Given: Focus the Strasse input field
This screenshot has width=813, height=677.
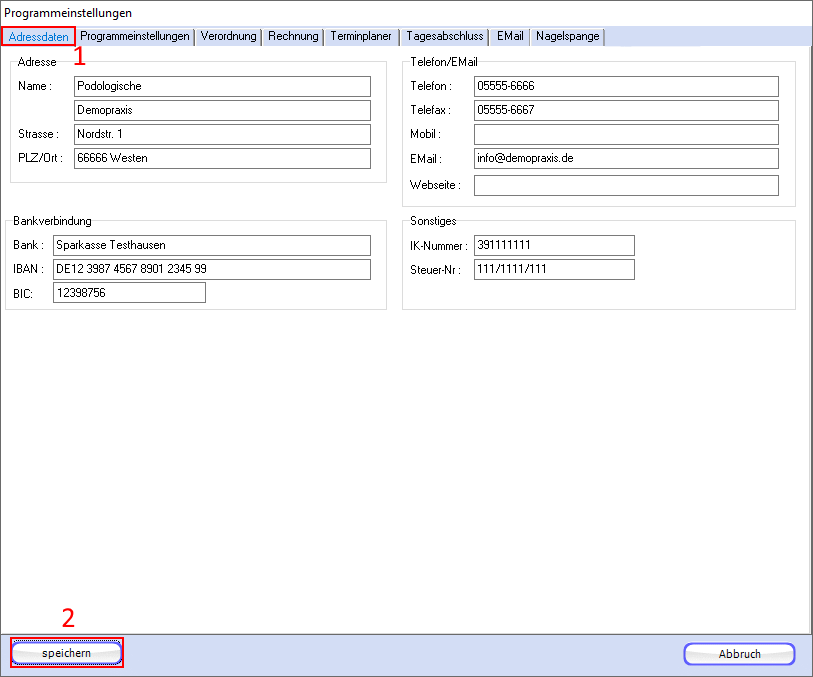Looking at the screenshot, I should [x=222, y=134].
